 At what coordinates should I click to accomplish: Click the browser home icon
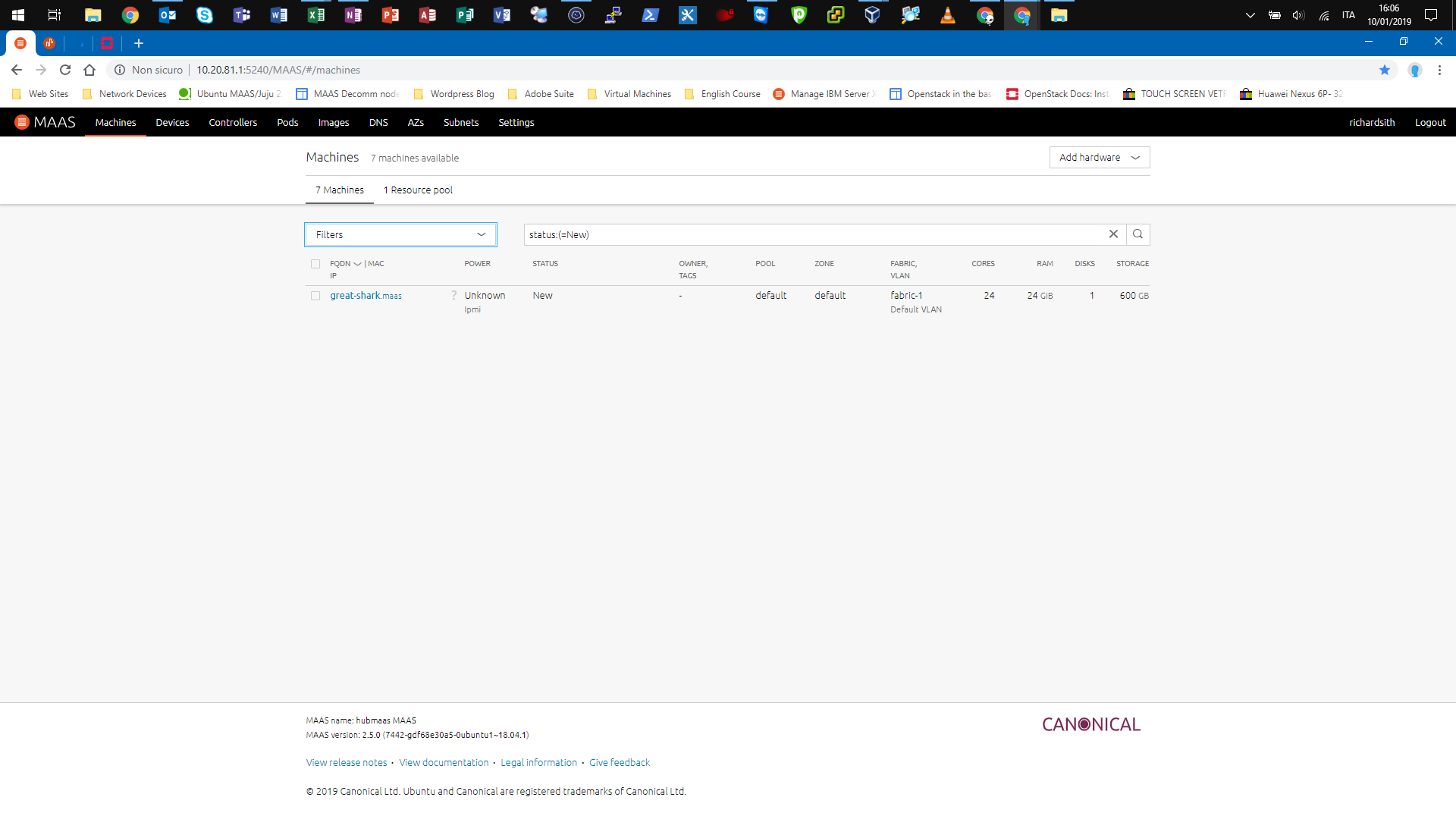pyautogui.click(x=89, y=70)
